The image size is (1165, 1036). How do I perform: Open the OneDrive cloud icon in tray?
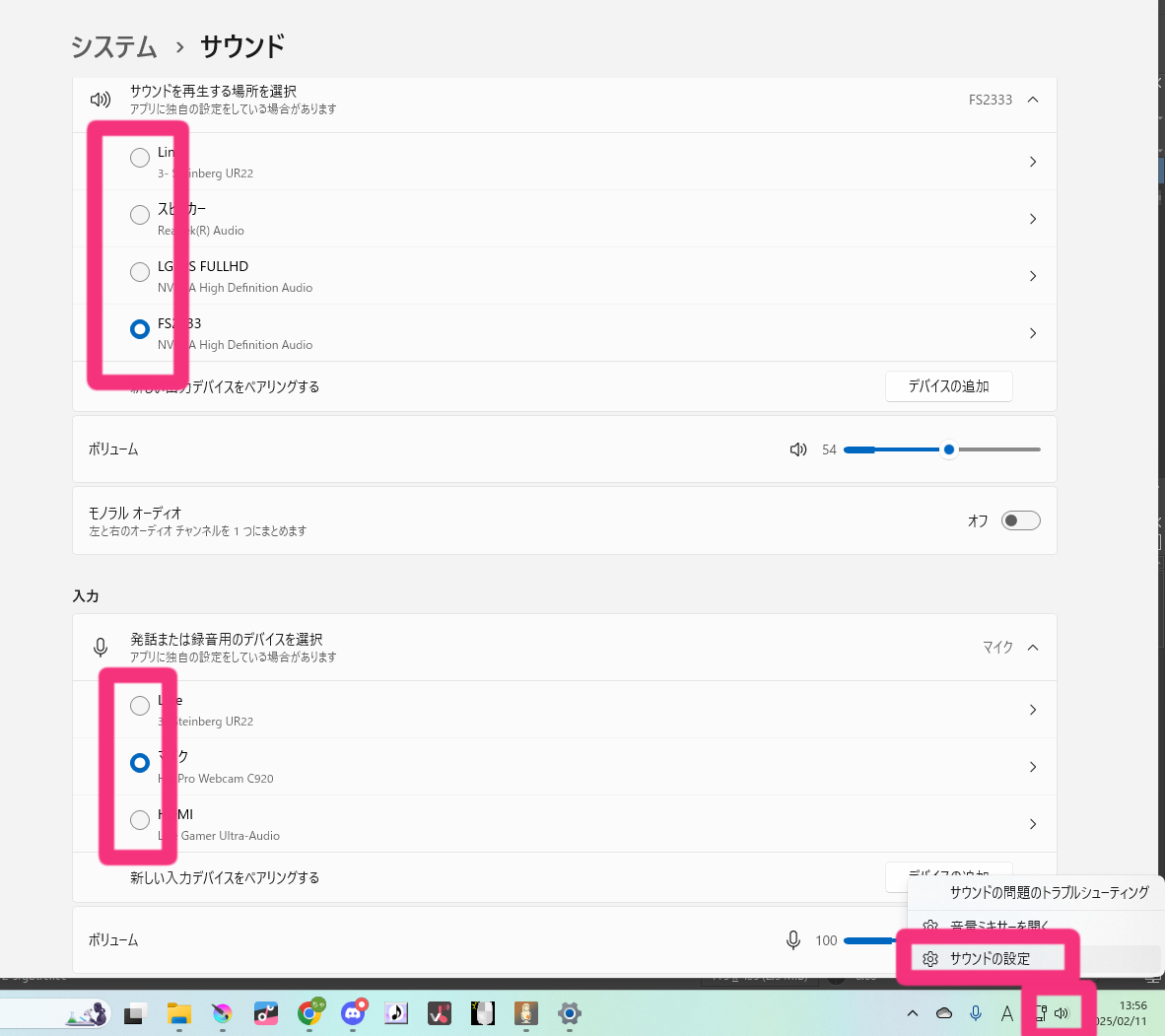(x=944, y=1013)
